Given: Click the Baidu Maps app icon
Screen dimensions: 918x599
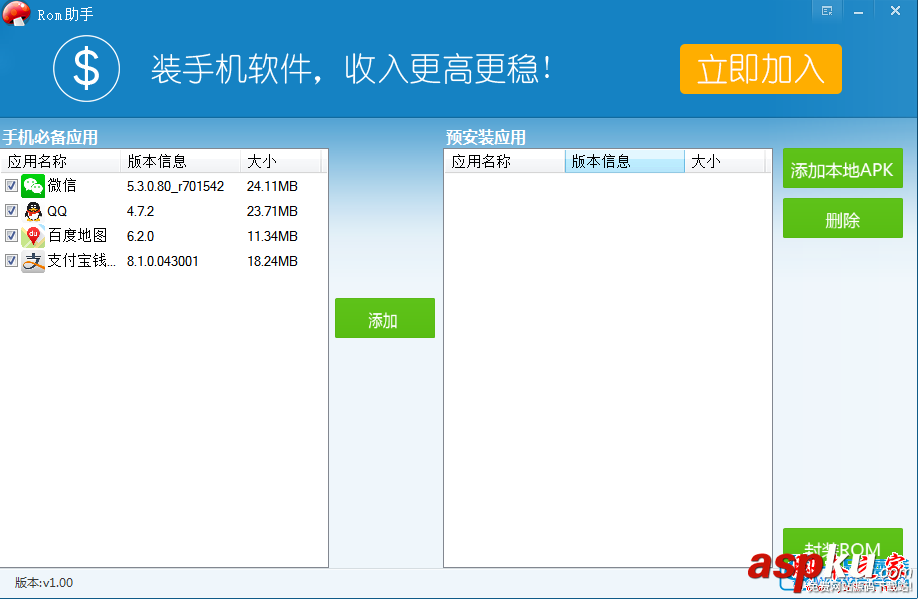Looking at the screenshot, I should click(x=33, y=235).
